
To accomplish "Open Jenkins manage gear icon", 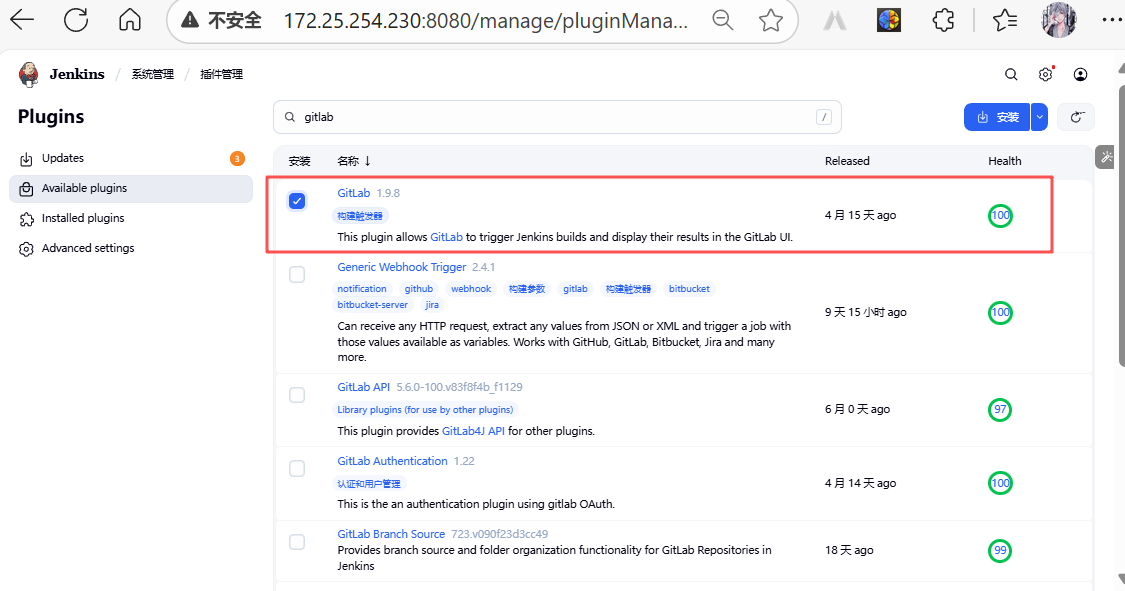I will pyautogui.click(x=1045, y=75).
